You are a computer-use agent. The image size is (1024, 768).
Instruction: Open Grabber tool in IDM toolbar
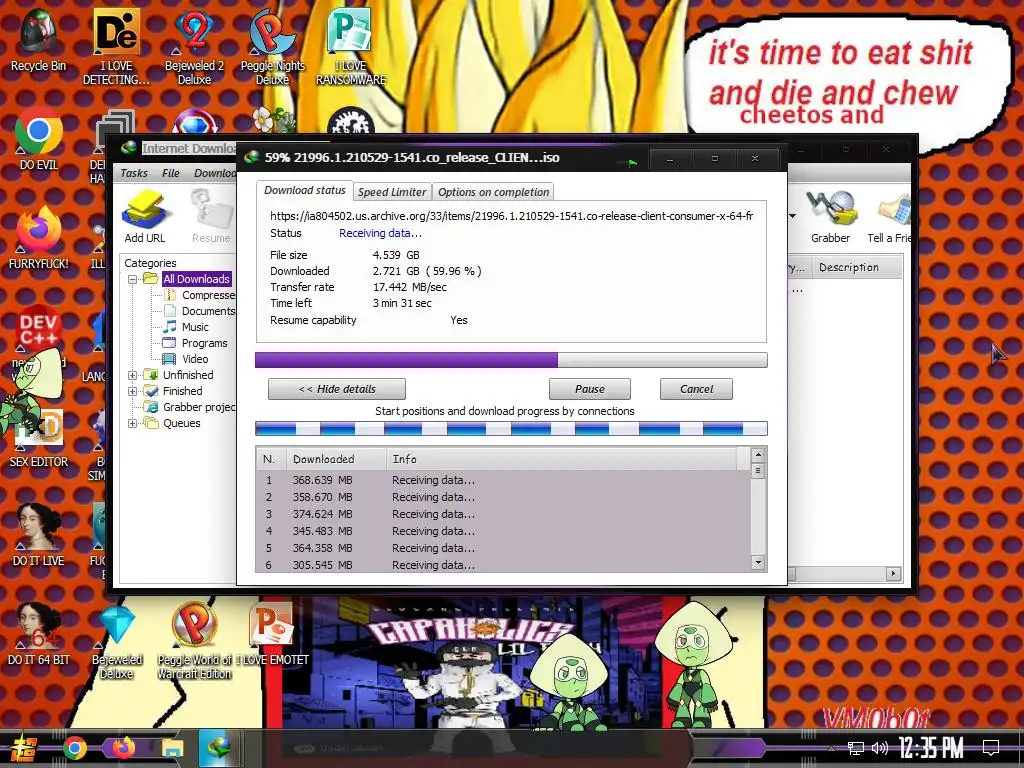[831, 217]
